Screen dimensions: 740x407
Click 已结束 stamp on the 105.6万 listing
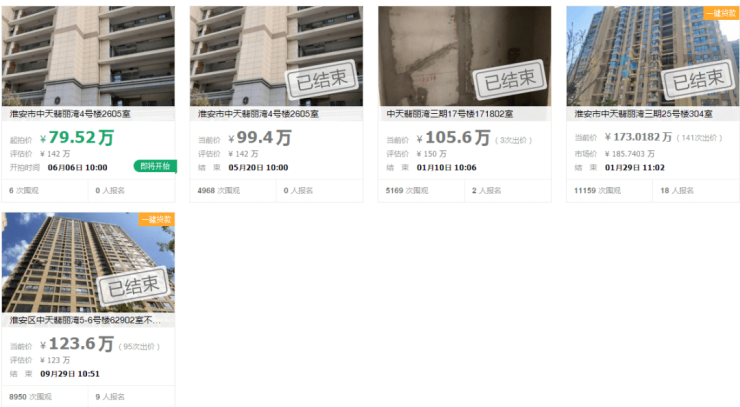[510, 79]
